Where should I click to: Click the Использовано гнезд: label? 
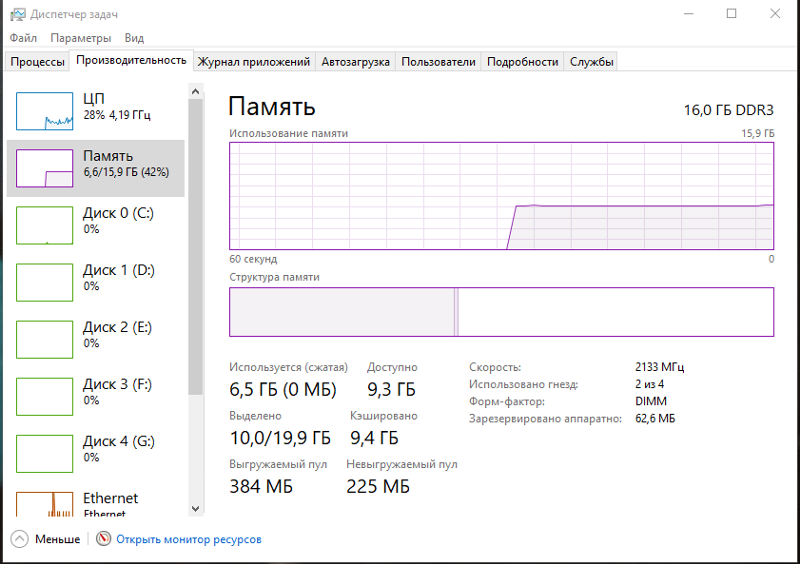tap(523, 384)
